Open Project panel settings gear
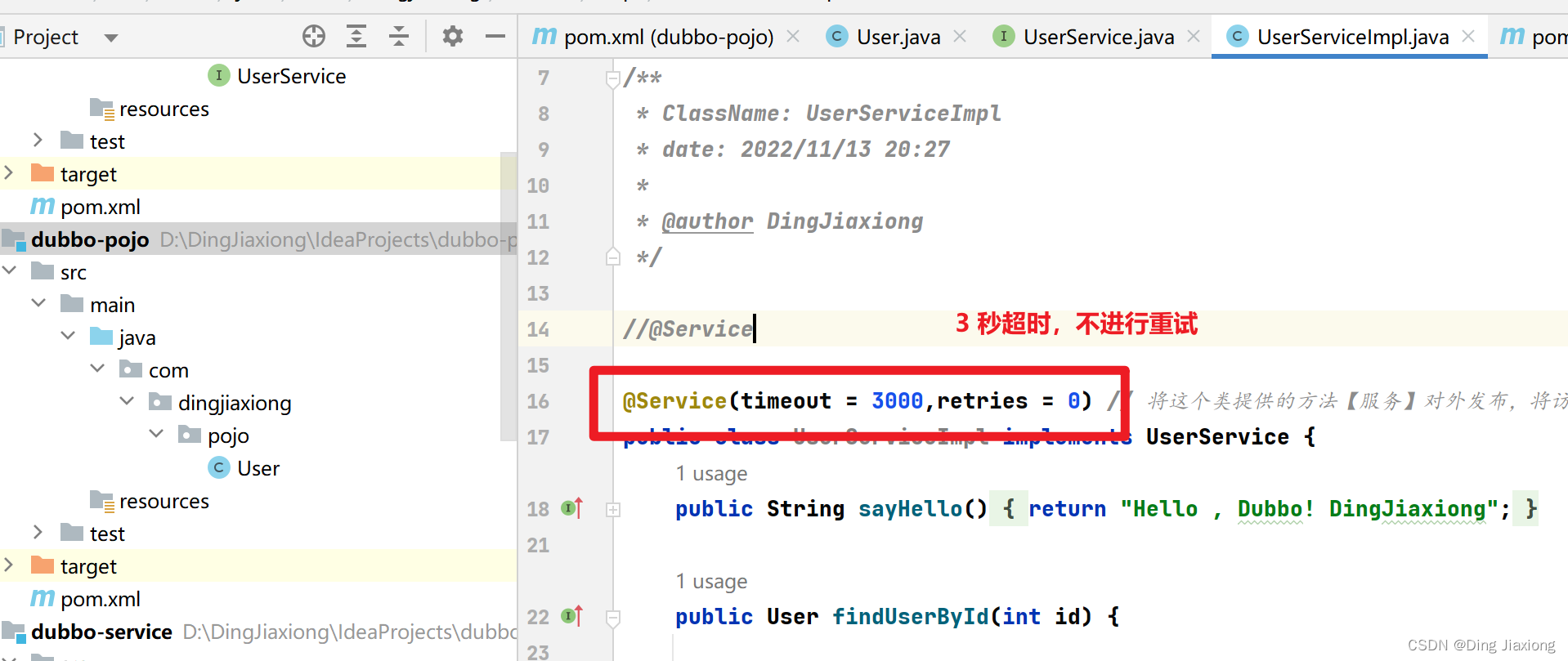Viewport: 1568px width, 661px height. tap(452, 36)
